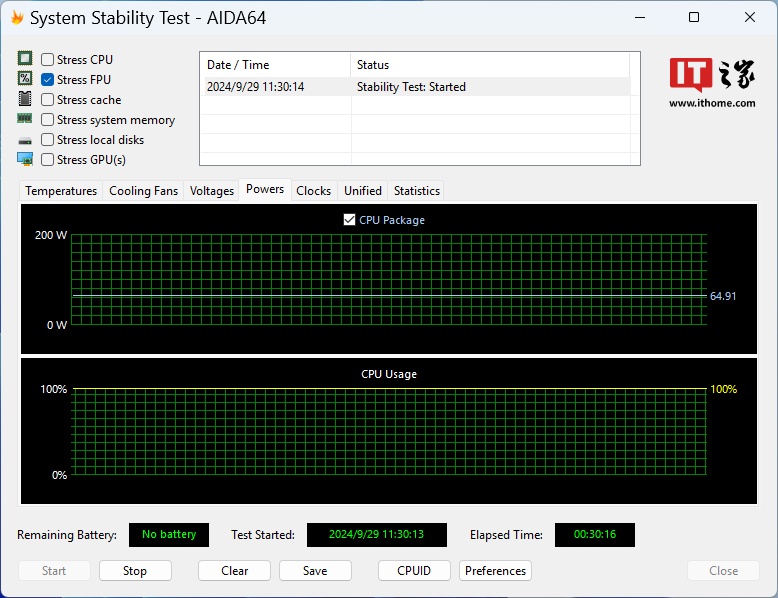Viewport: 778px width, 598px height.
Task: Enable the Stress GPU(s) checkbox
Action: [x=48, y=160]
